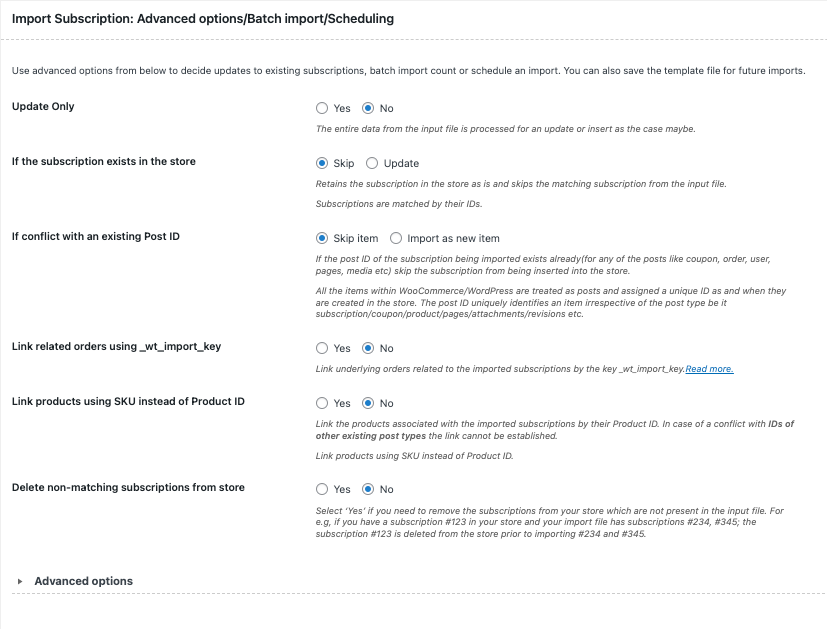Select No for linking products by SKU
The image size is (827, 629).
coord(368,403)
